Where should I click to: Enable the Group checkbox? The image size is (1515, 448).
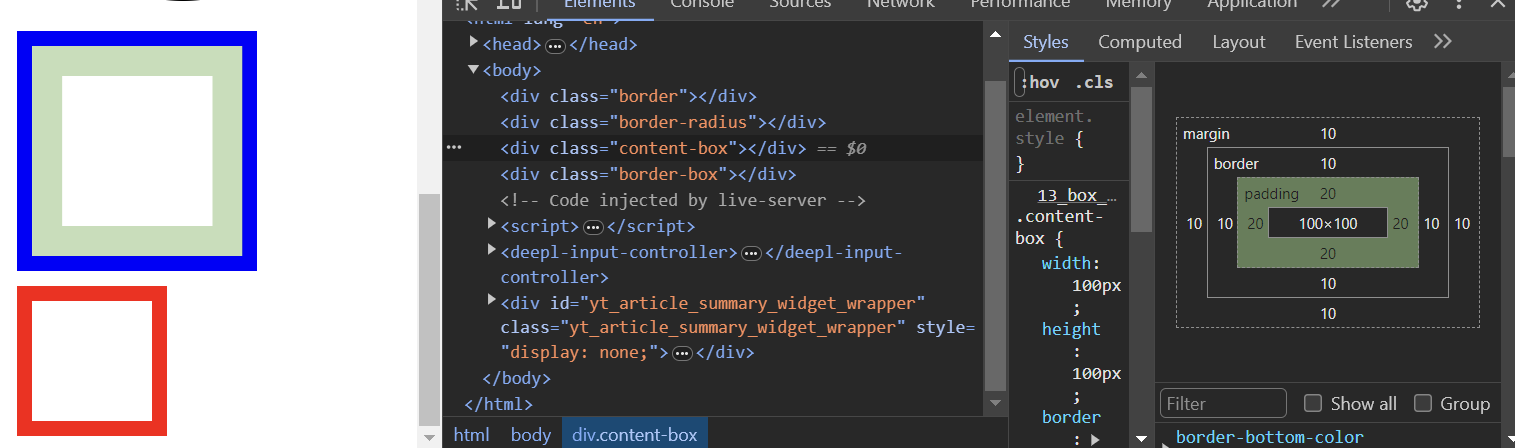tap(1423, 404)
